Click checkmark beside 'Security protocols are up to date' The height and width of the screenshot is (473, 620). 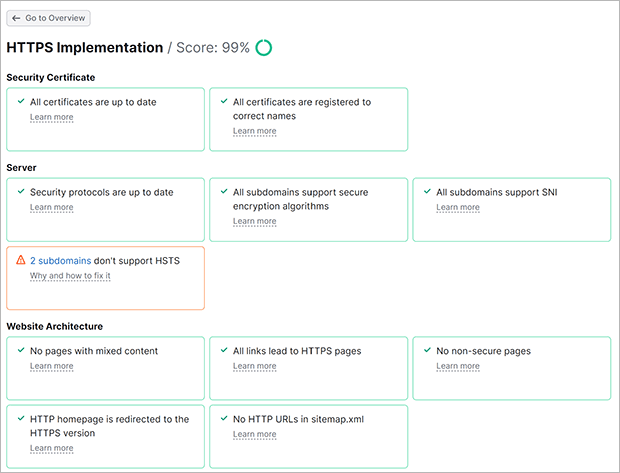21,191
